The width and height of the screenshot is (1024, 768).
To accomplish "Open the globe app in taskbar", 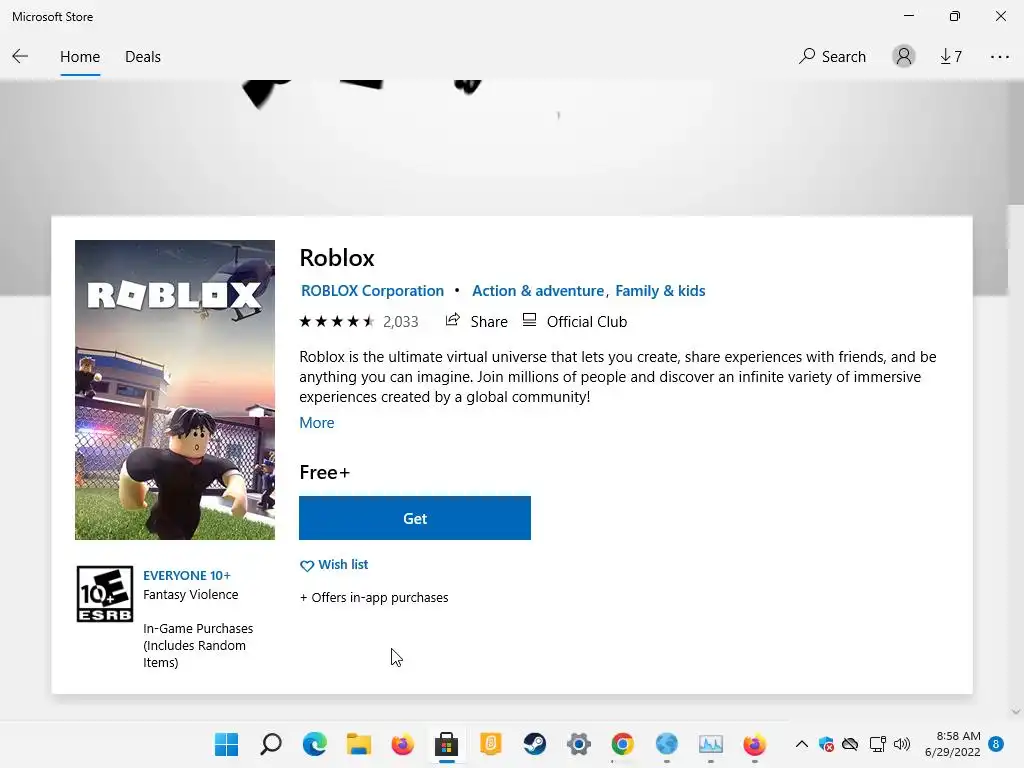I will [666, 744].
